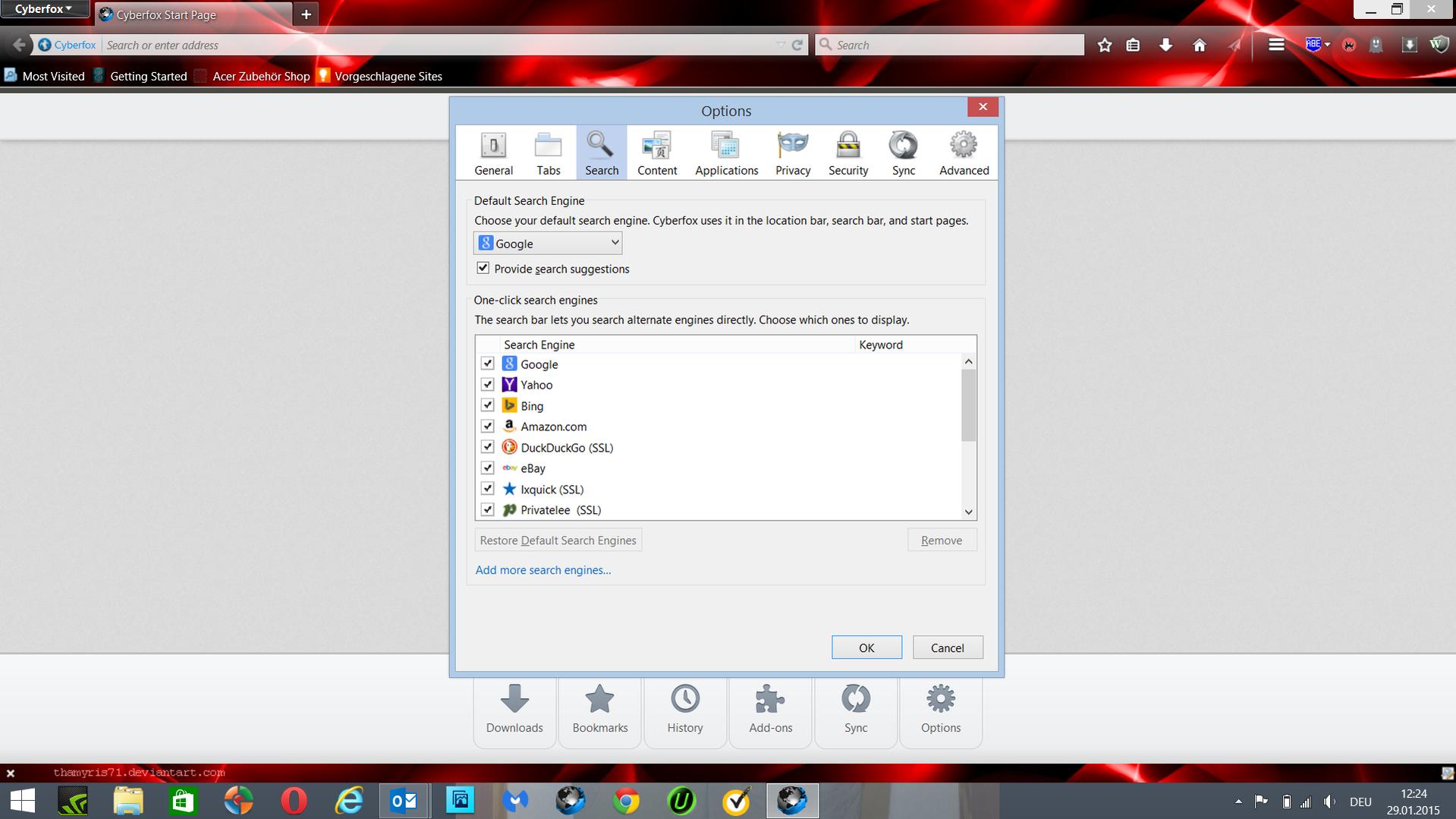The height and width of the screenshot is (819, 1456).
Task: Uncheck the Ixquick (SSL) engine
Action: point(487,489)
